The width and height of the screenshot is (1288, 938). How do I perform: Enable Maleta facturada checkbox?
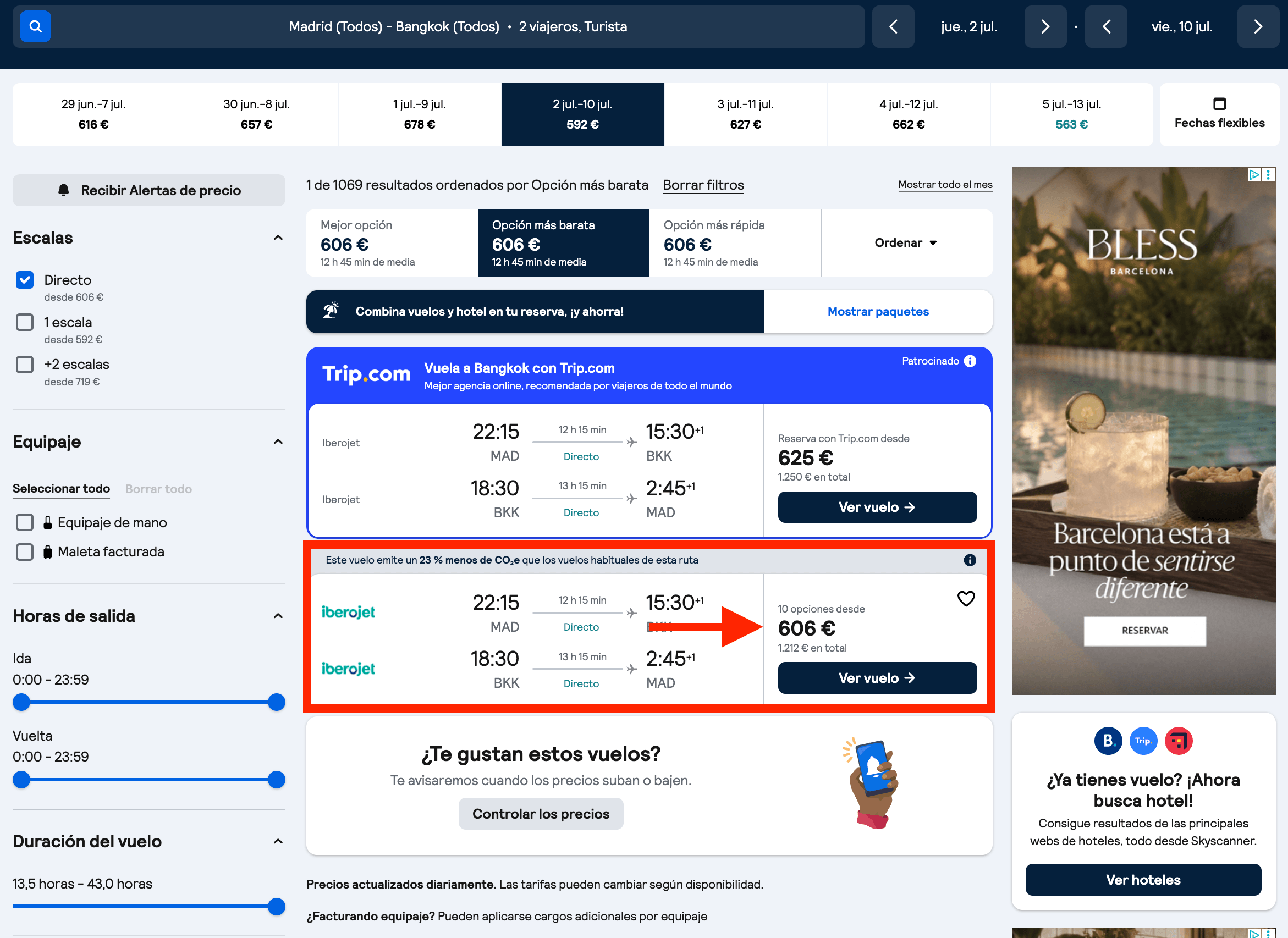[24, 552]
